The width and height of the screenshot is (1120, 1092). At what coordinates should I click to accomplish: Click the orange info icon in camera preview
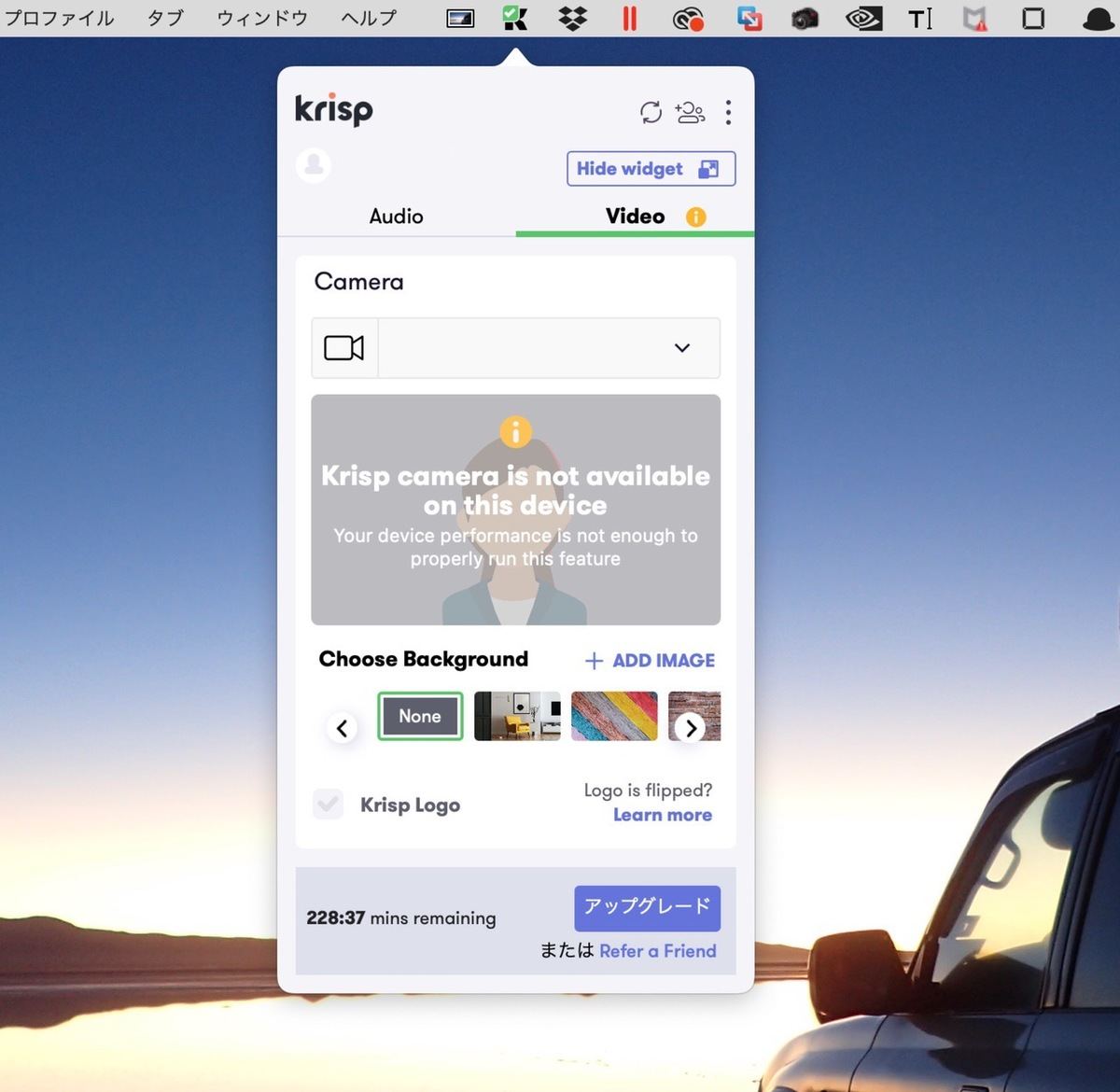point(515,431)
